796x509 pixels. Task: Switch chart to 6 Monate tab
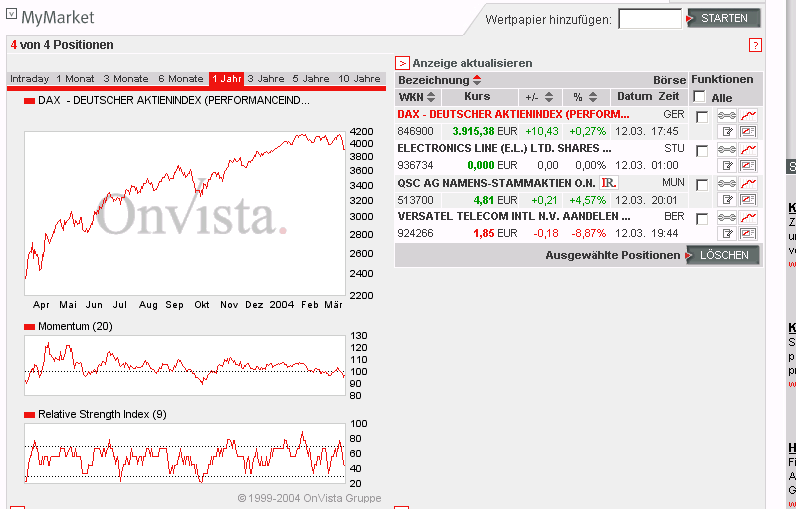[181, 79]
